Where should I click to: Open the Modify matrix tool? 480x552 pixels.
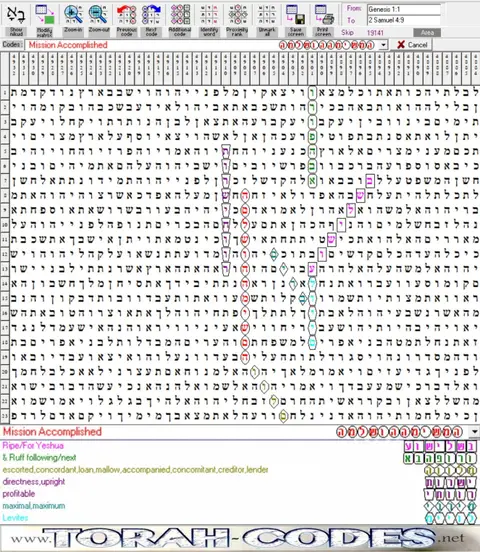[x=44, y=14]
